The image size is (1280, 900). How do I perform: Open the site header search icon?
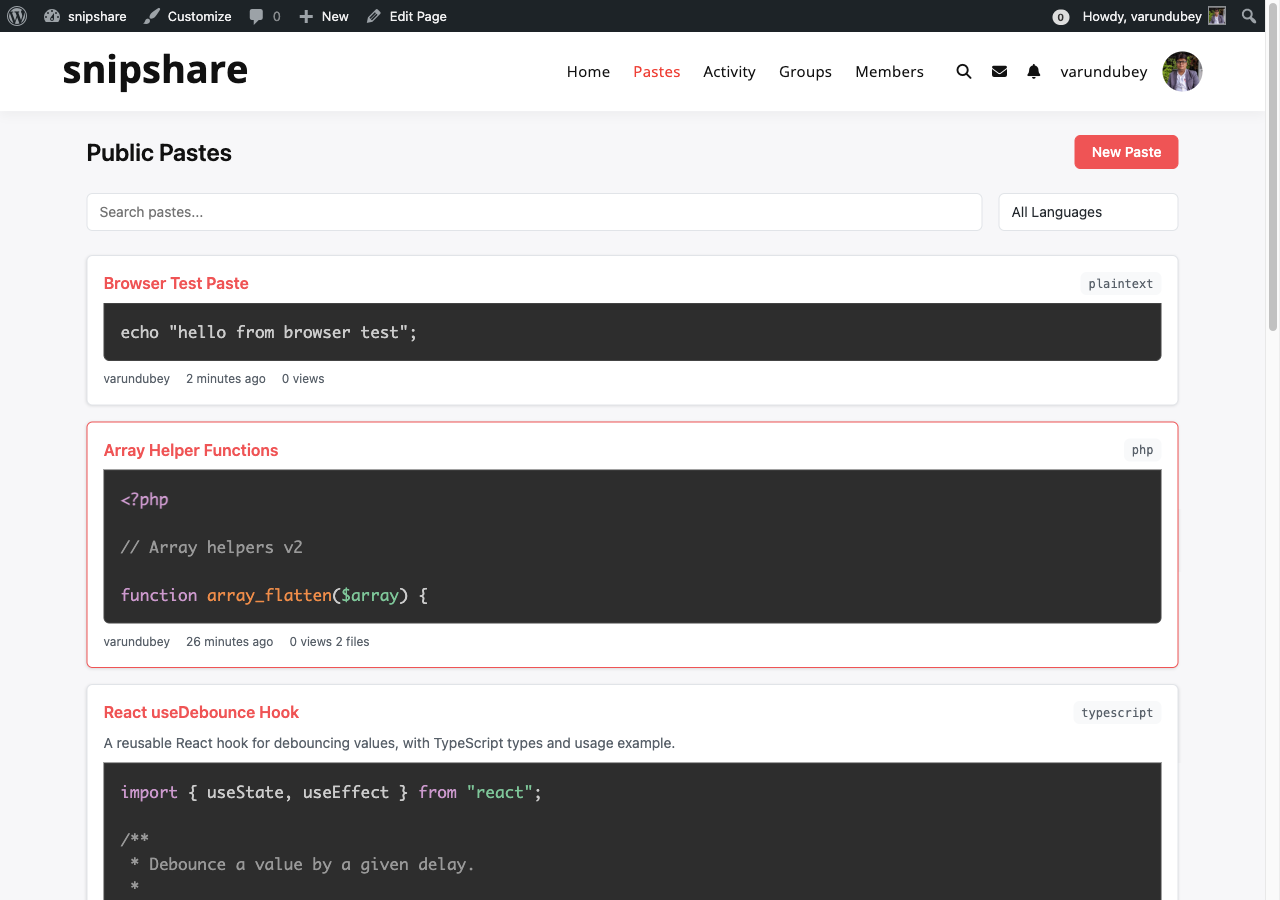964,72
